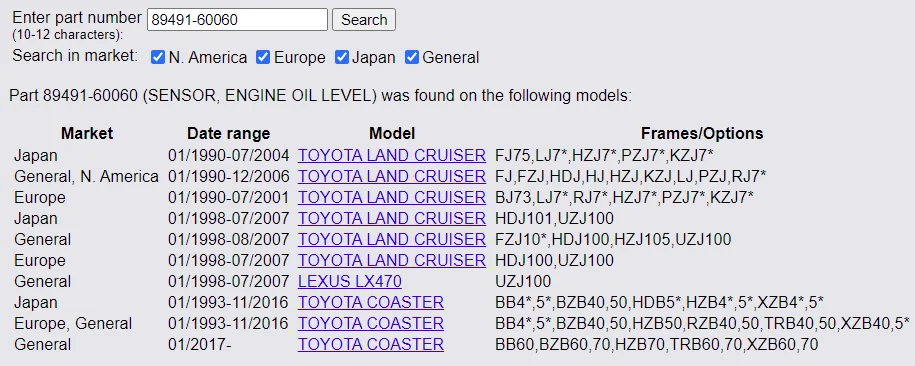Open Toyota Coaster link for Japan market
The image size is (915, 366).
pyautogui.click(x=371, y=302)
